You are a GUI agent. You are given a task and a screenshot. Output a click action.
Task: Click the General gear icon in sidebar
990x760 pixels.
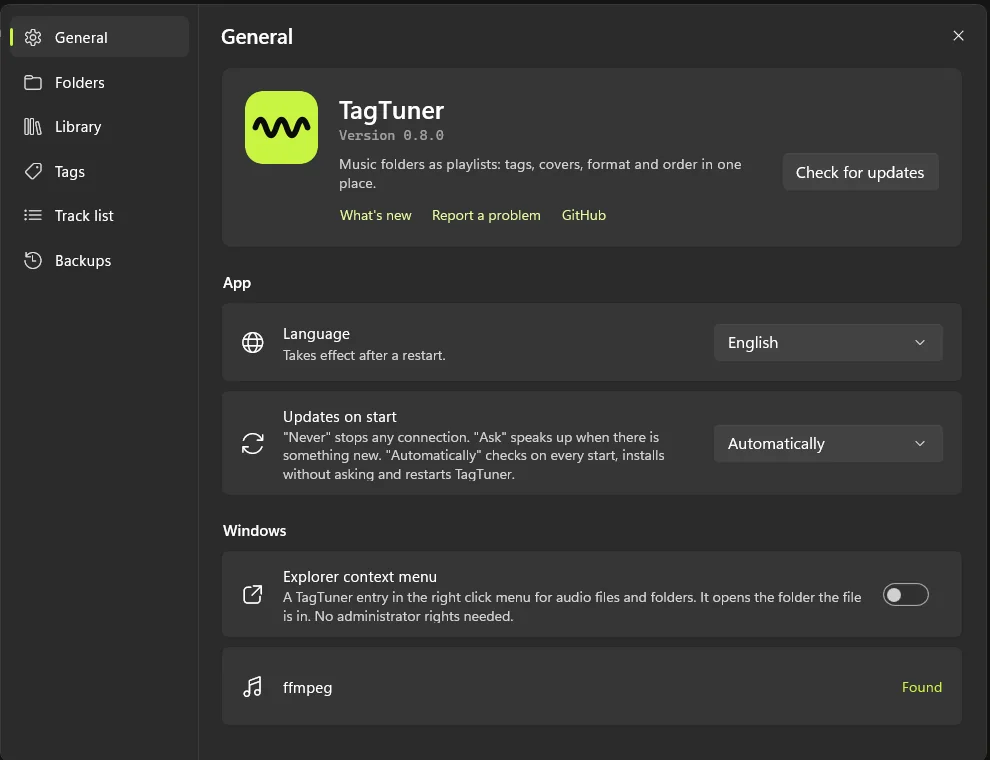click(x=33, y=37)
